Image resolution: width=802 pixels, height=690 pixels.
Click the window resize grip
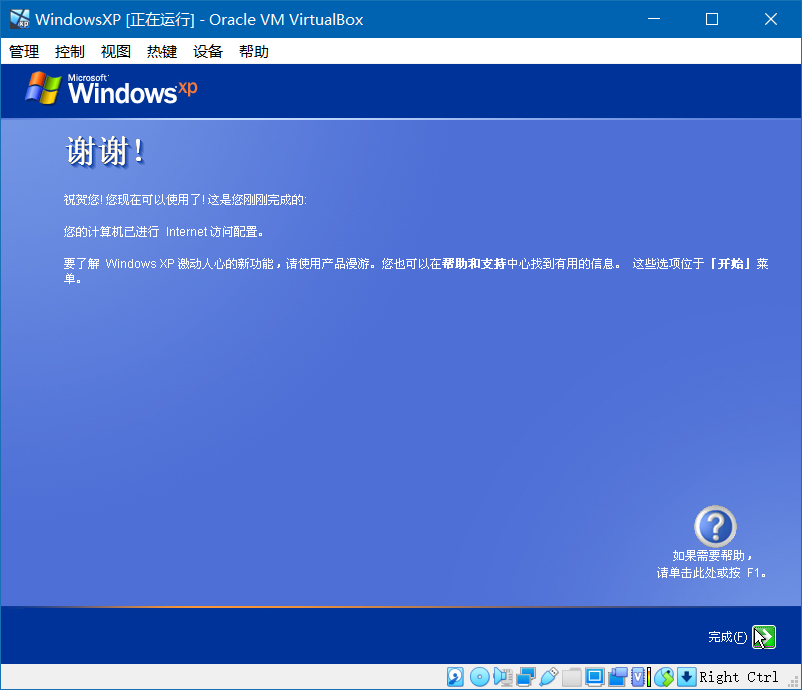tap(793, 682)
